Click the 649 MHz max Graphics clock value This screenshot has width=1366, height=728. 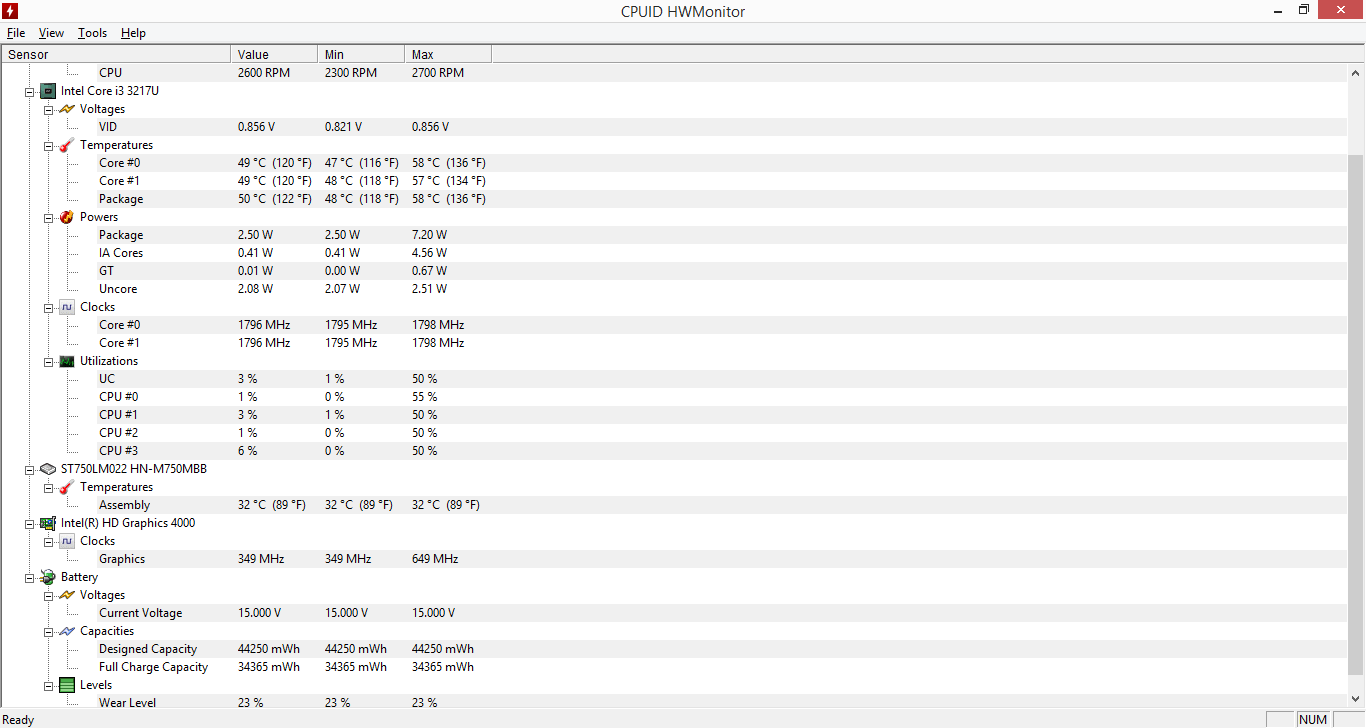click(x=435, y=559)
